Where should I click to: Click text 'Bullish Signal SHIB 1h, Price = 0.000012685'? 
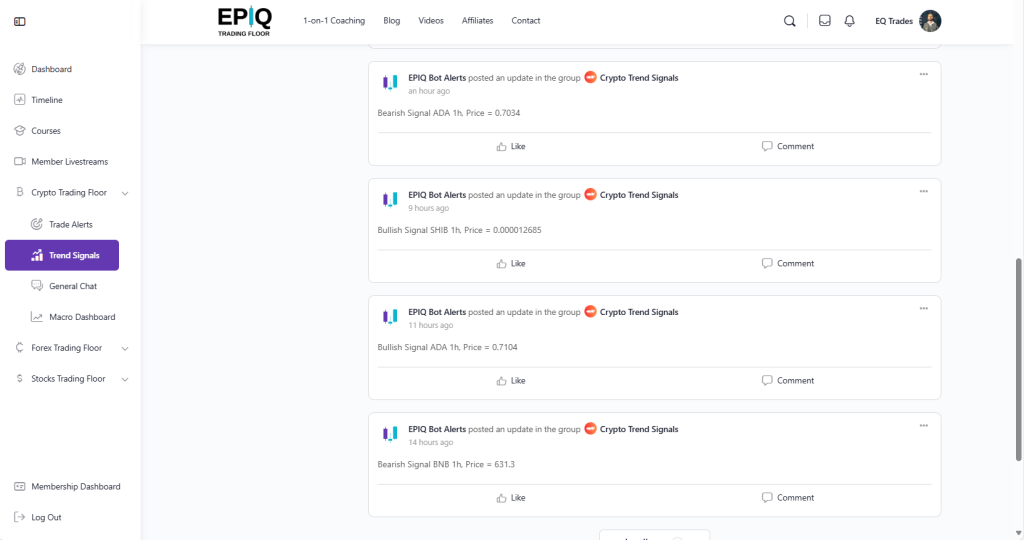459,230
